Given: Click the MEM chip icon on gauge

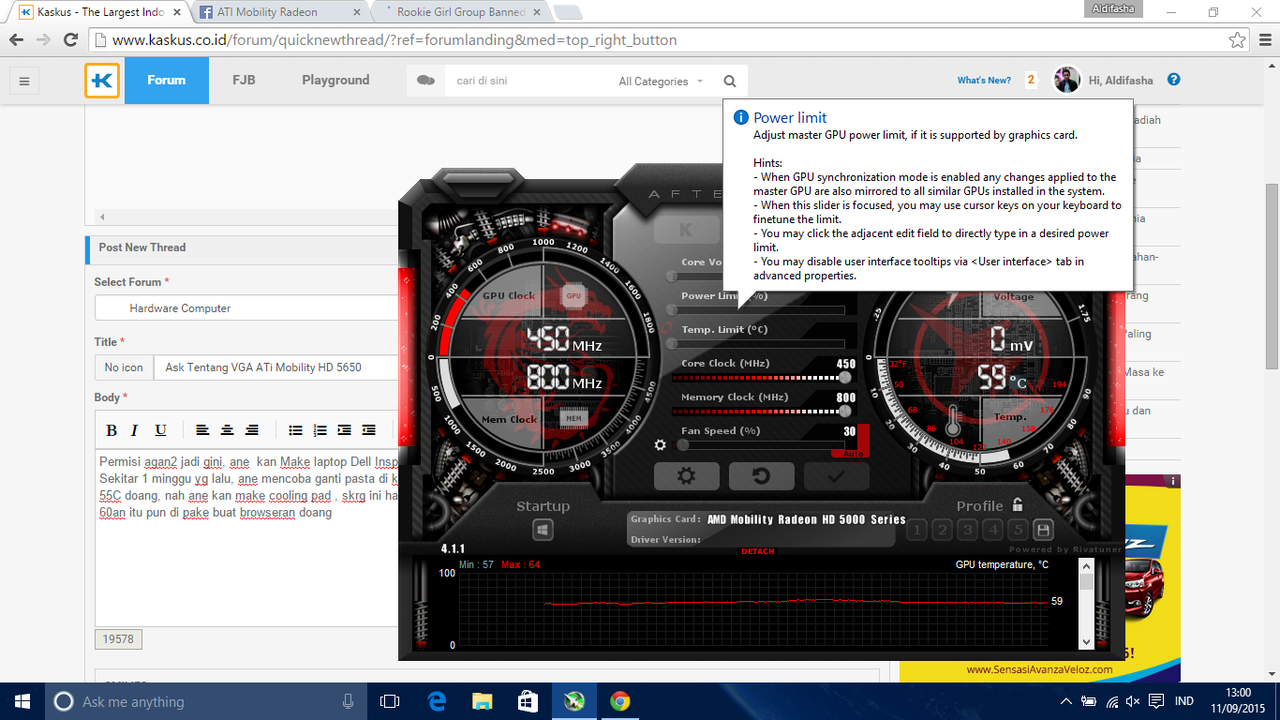Looking at the screenshot, I should coord(573,419).
